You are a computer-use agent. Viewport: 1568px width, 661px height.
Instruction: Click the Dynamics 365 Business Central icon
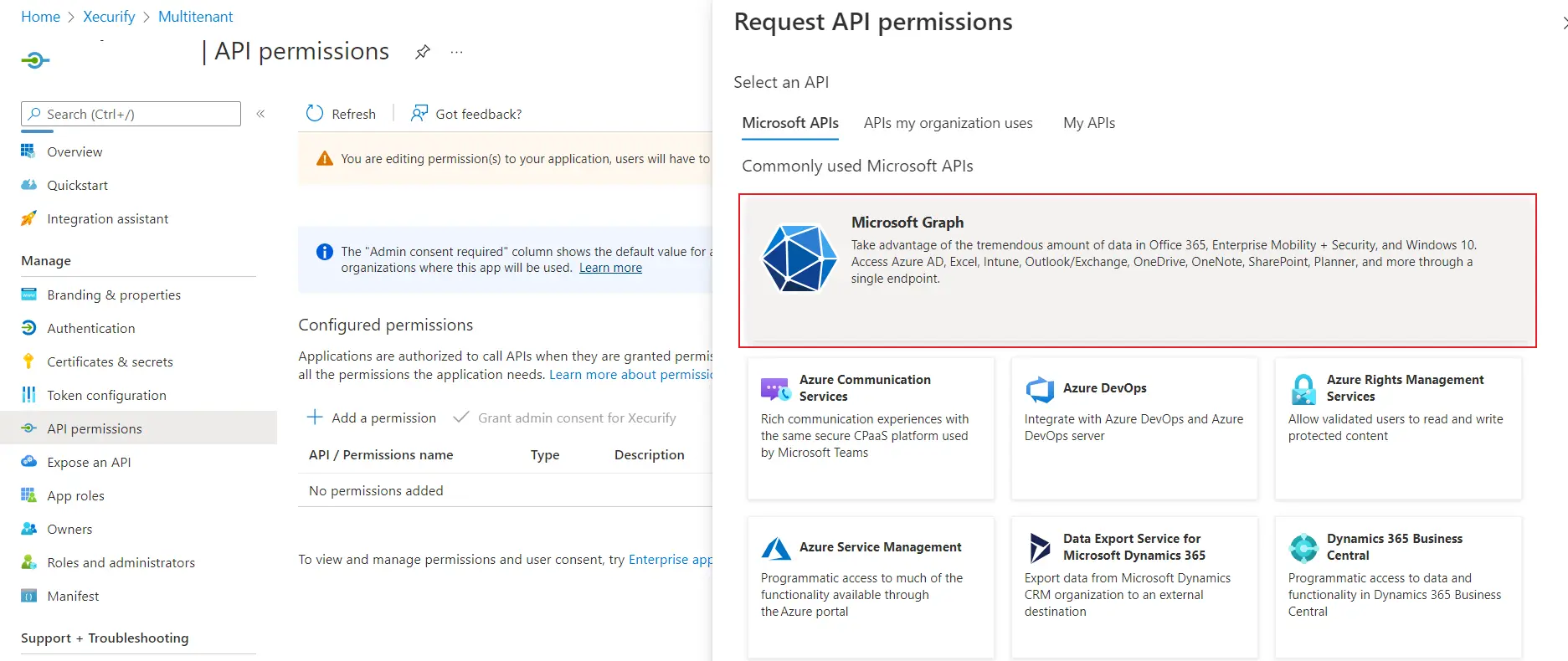pos(1303,548)
